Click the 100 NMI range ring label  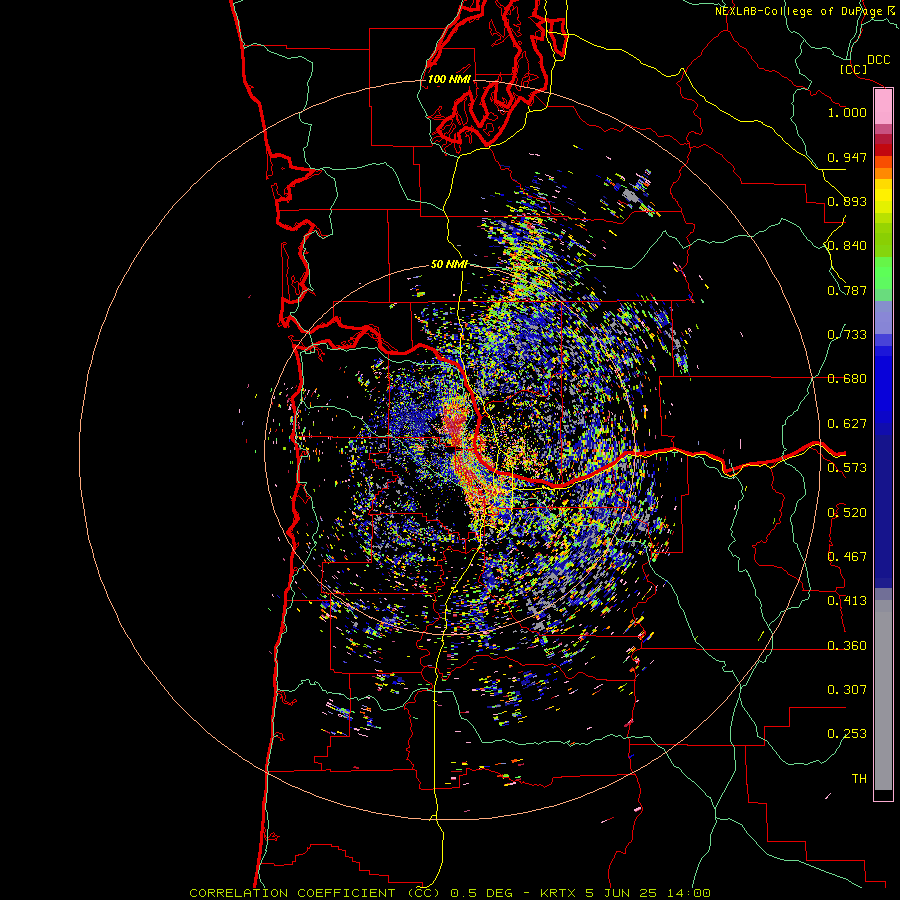(449, 79)
